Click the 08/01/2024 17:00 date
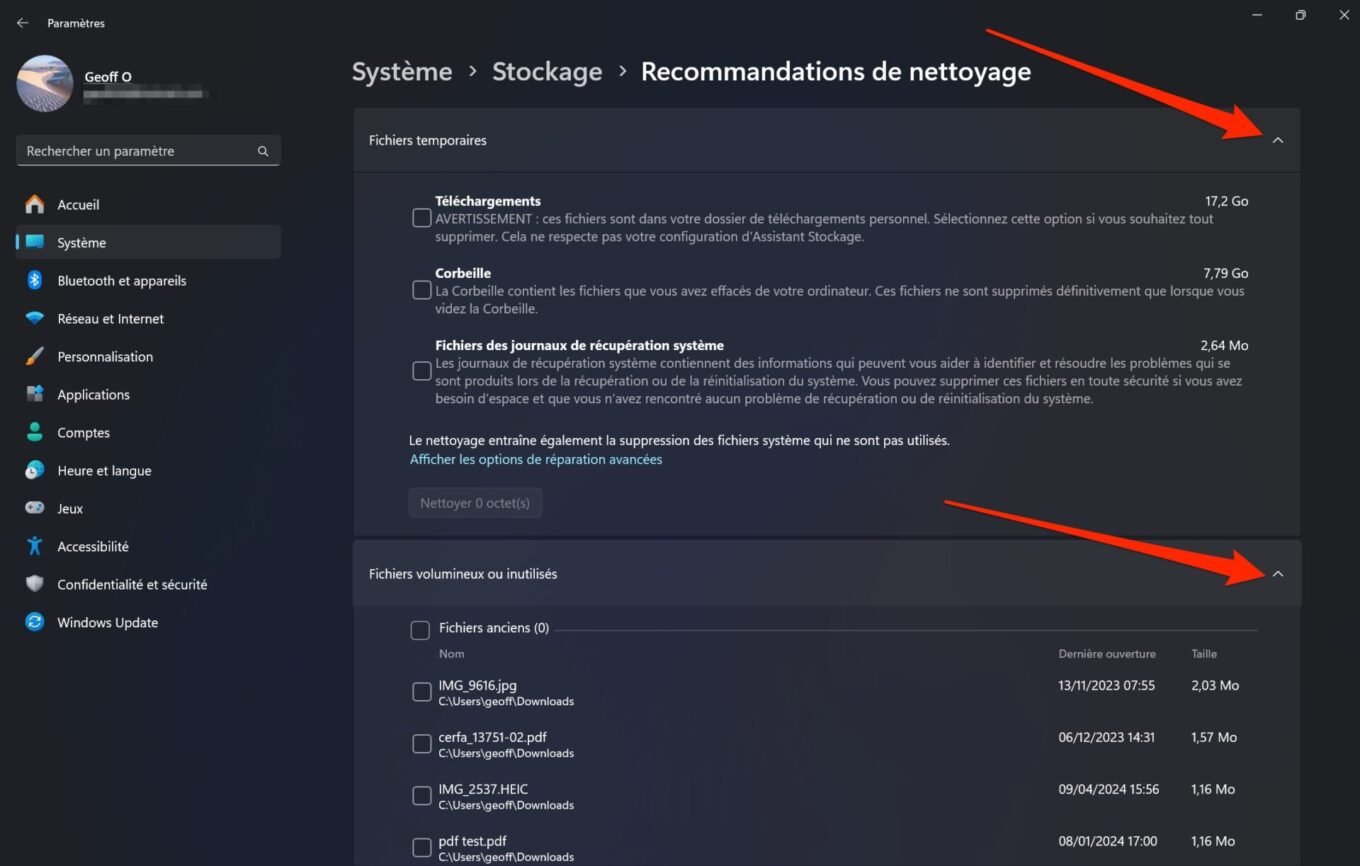 point(1108,841)
